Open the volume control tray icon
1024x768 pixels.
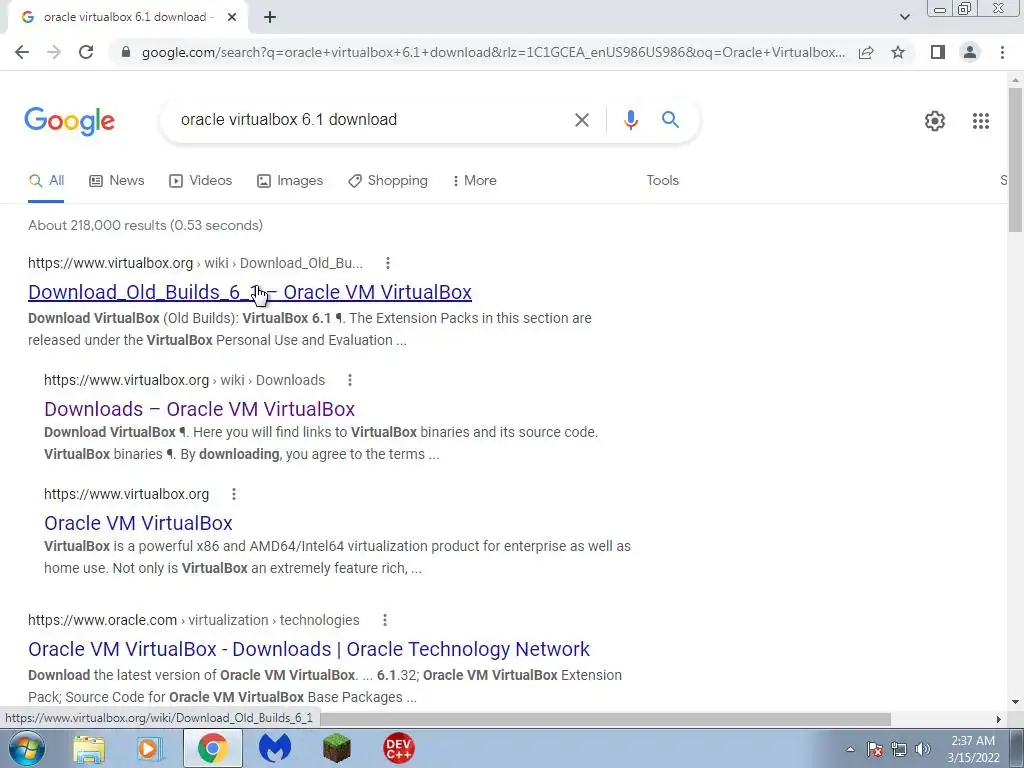click(x=922, y=749)
